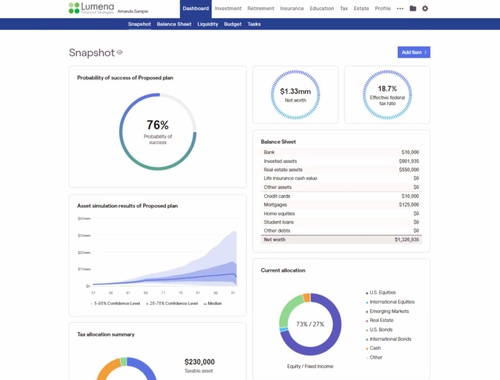The image size is (500, 380).
Task: Toggle the eye icon beside Snapshot title
Action: tap(120, 52)
